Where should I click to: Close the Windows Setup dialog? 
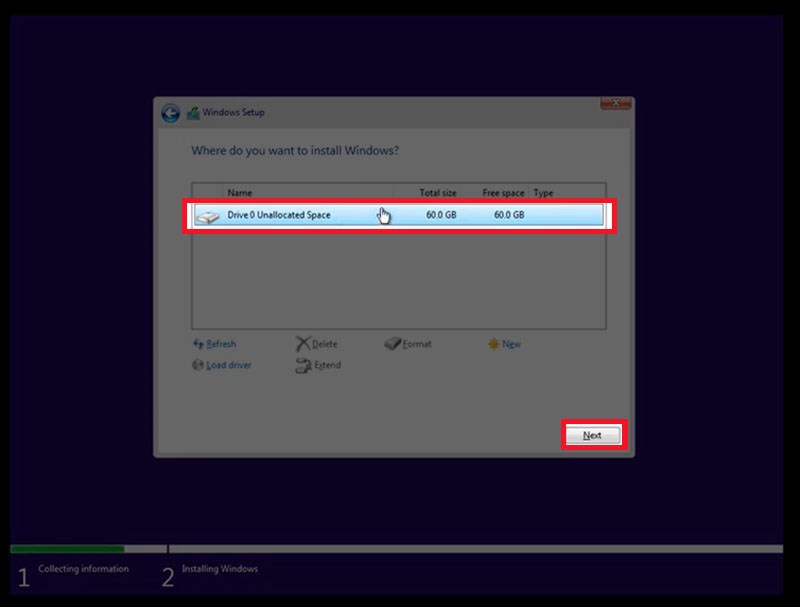pyautogui.click(x=616, y=104)
